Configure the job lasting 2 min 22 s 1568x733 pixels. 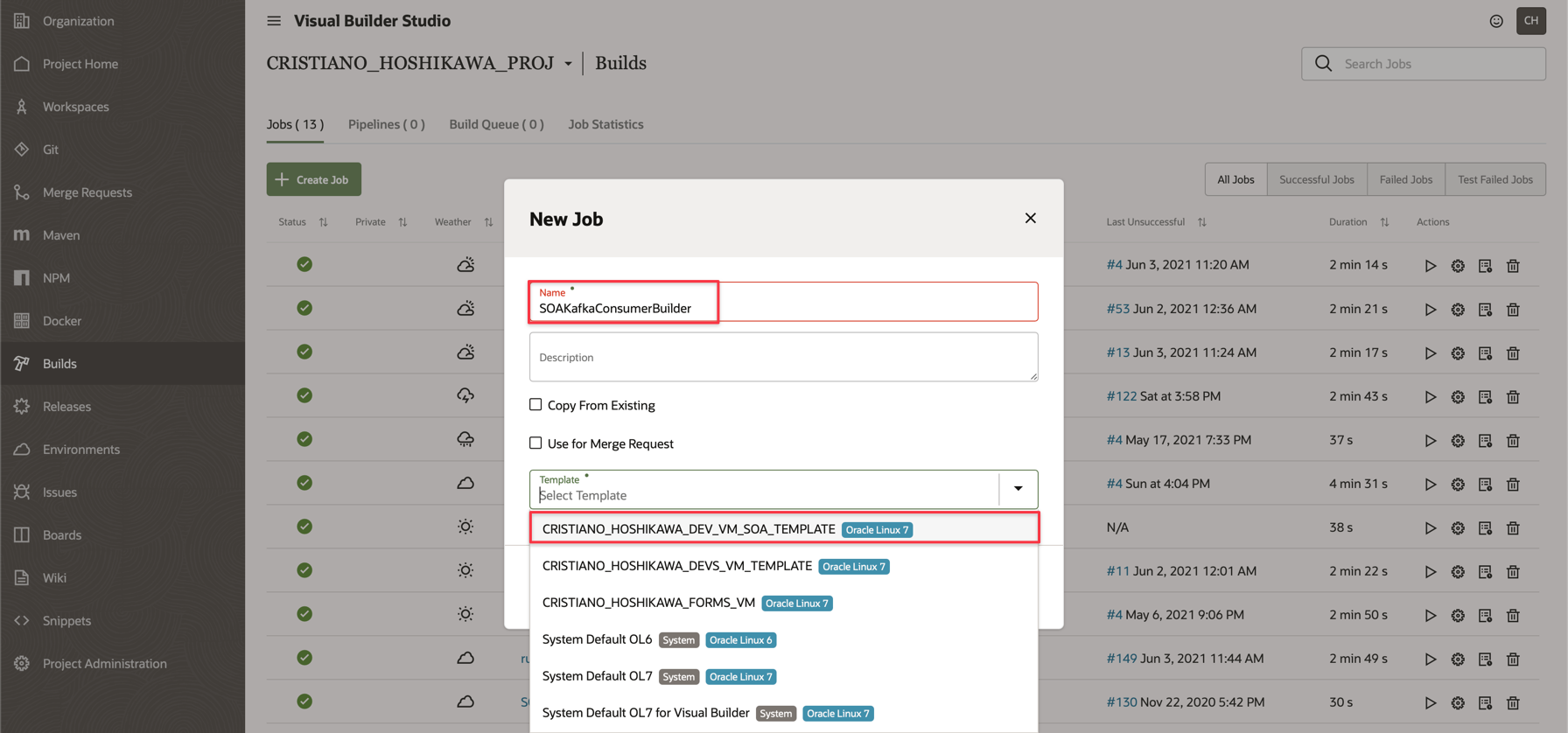tap(1458, 572)
